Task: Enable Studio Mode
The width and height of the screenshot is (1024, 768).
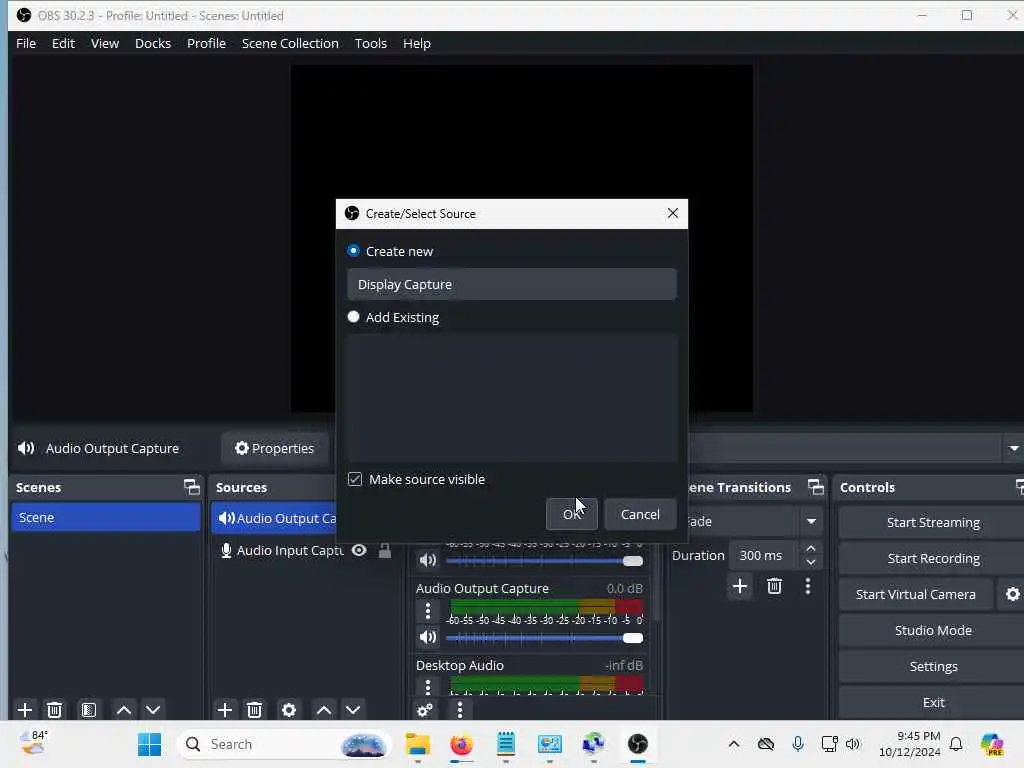Action: 933,630
